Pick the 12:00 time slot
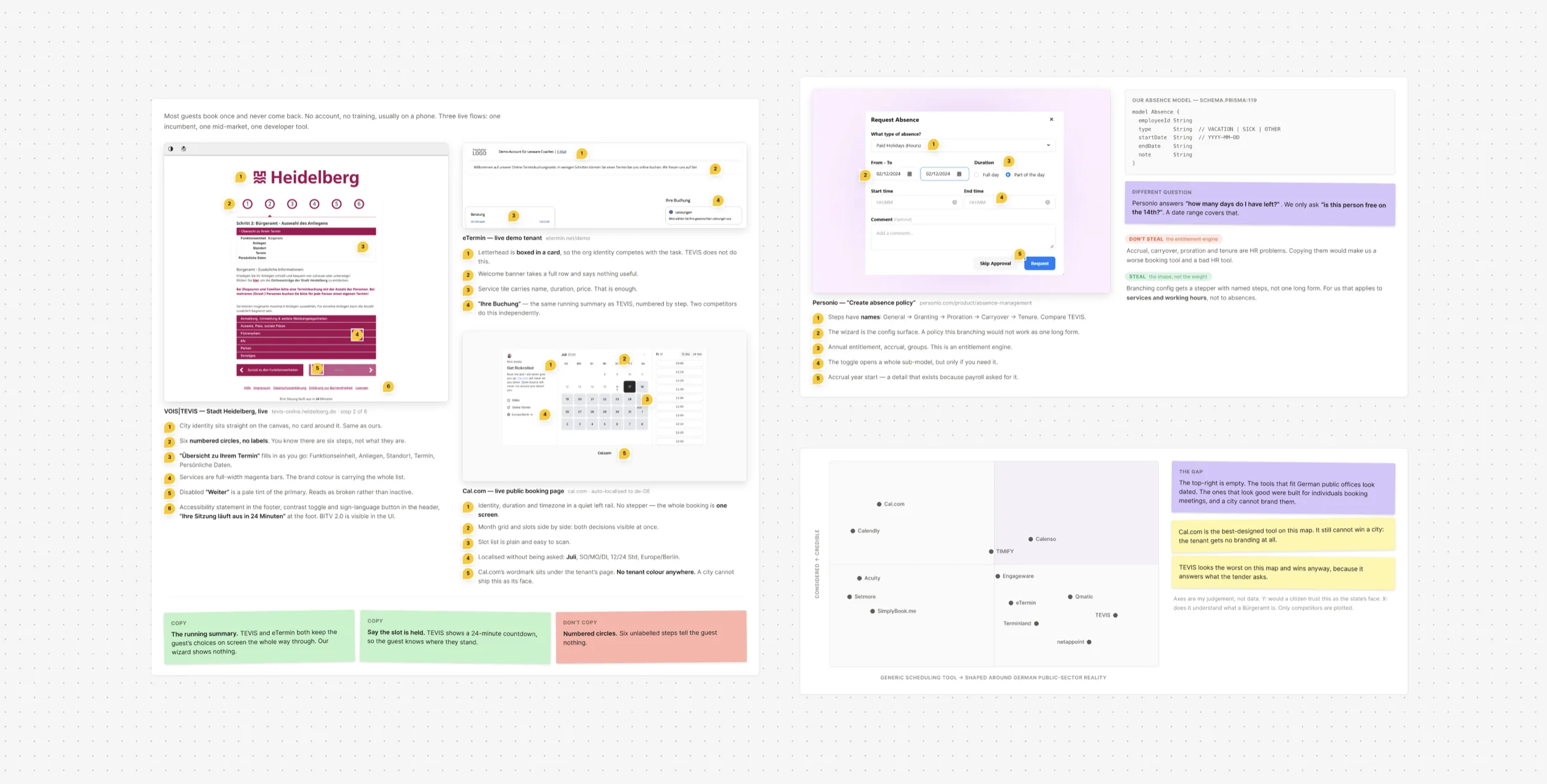Image resolution: width=1547 pixels, height=784 pixels. pyautogui.click(x=679, y=415)
